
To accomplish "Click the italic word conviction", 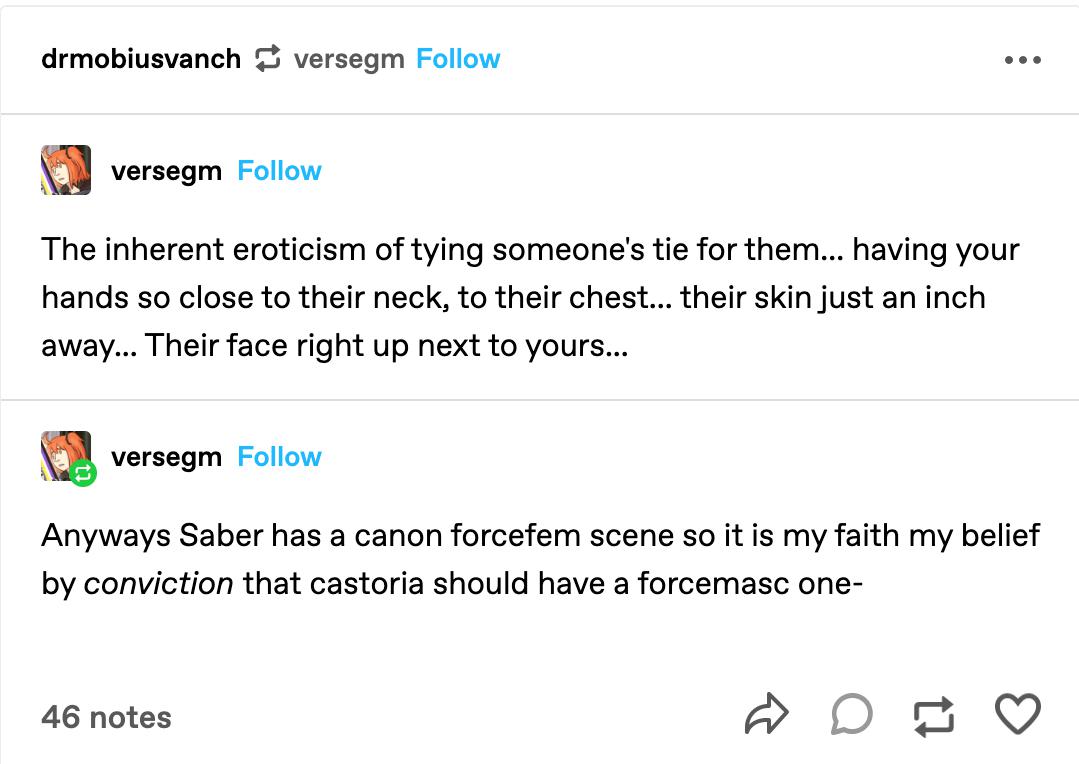I will 158,582.
